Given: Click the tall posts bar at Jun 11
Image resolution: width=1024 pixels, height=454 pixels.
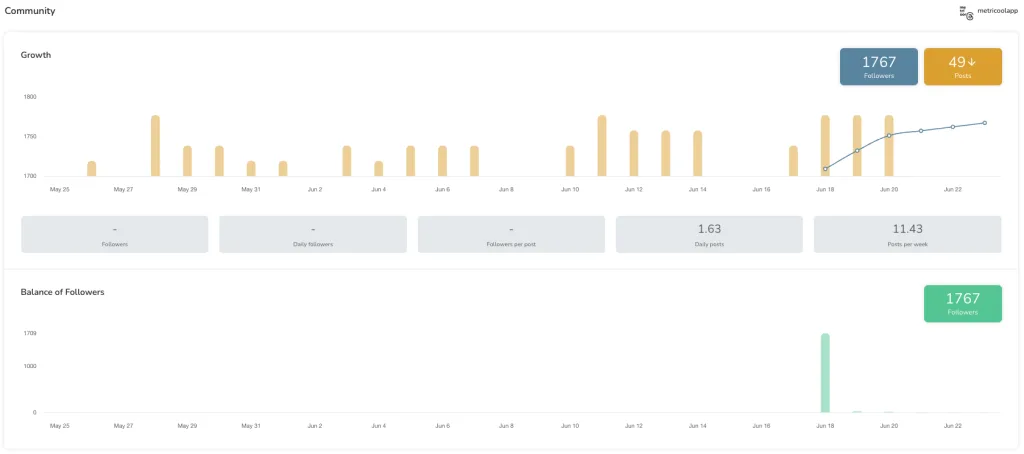Looking at the screenshot, I should (602, 146).
